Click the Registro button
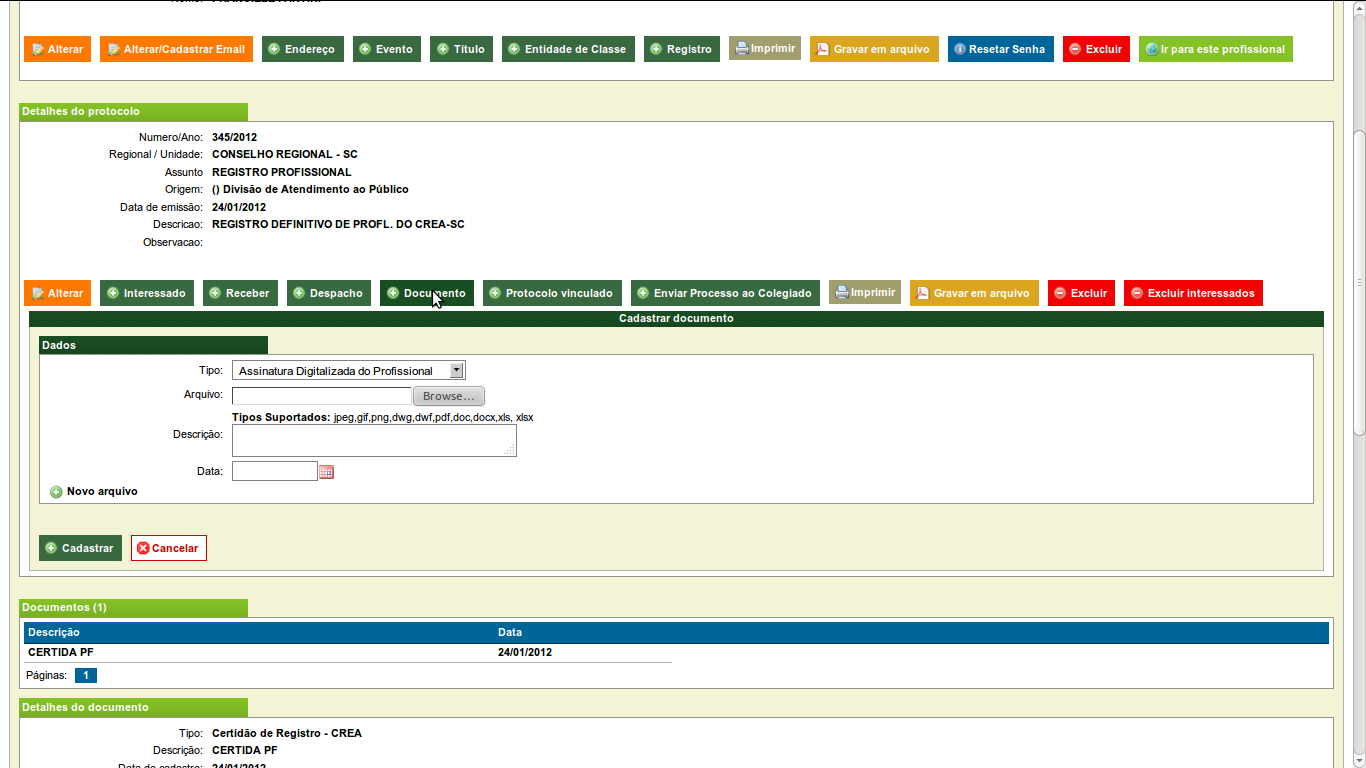 pyautogui.click(x=682, y=49)
